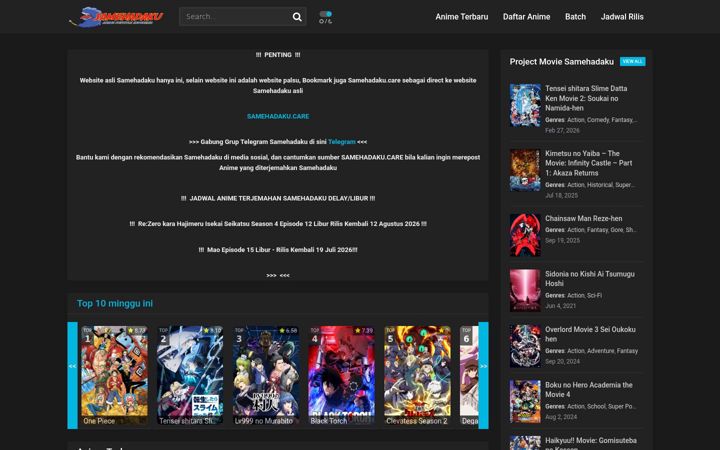Image resolution: width=720 pixels, height=450 pixels.
Task: Go to the Batch page
Action: click(x=575, y=17)
